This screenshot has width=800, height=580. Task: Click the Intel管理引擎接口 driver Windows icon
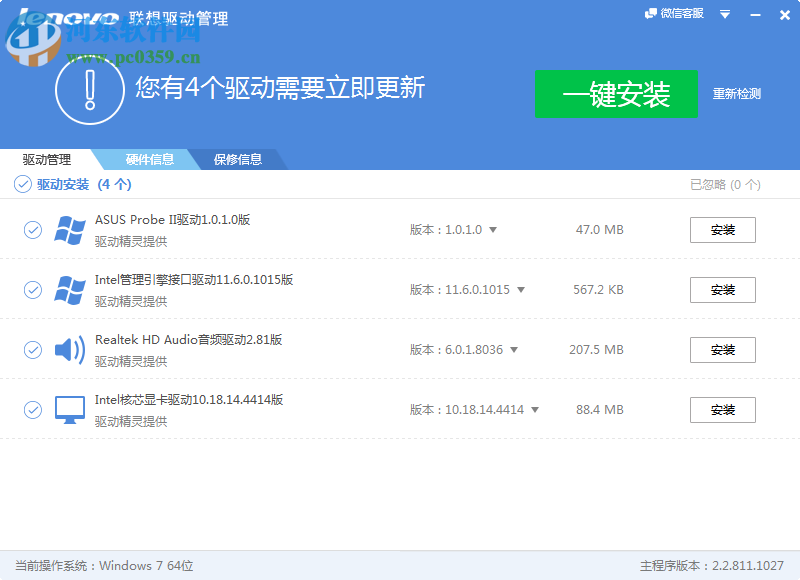[x=70, y=290]
